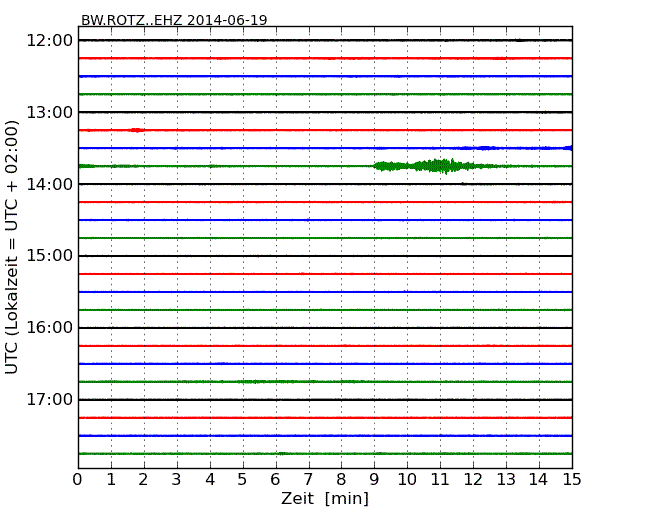Image resolution: width=650 pixels, height=520 pixels.
Task: Click x-axis tick label 9
Action: [374, 480]
